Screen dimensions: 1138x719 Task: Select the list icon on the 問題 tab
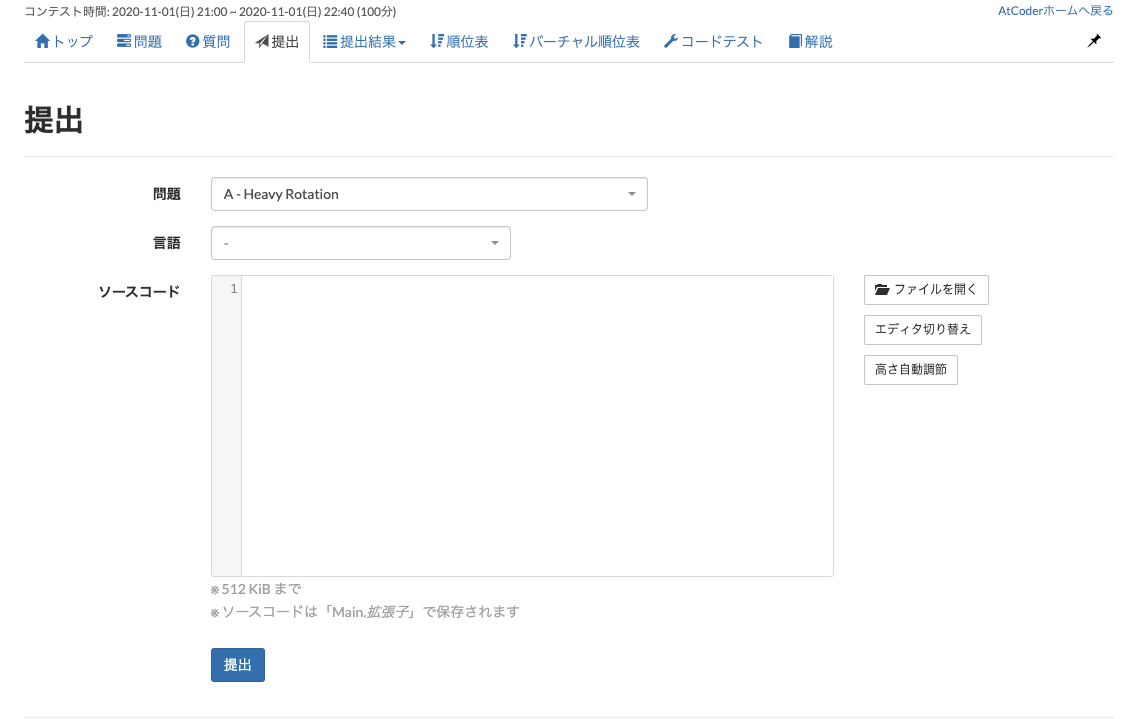(x=122, y=41)
